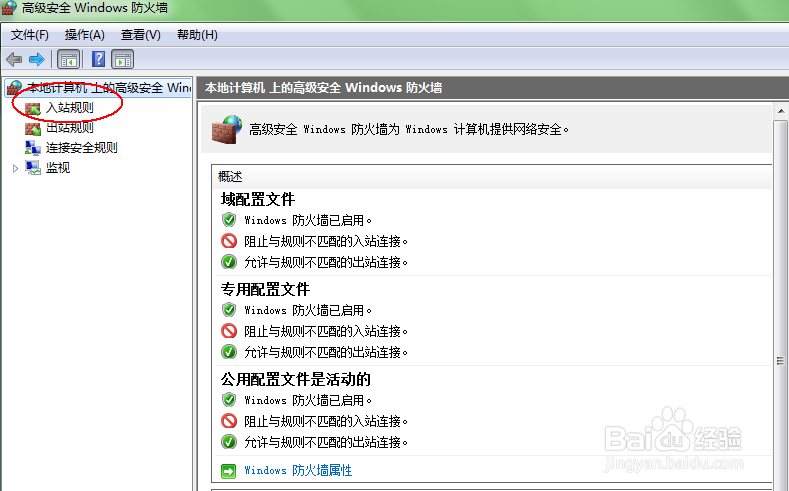789x491 pixels.
Task: Click green check icon under 专用配置文件
Action: coord(229,352)
